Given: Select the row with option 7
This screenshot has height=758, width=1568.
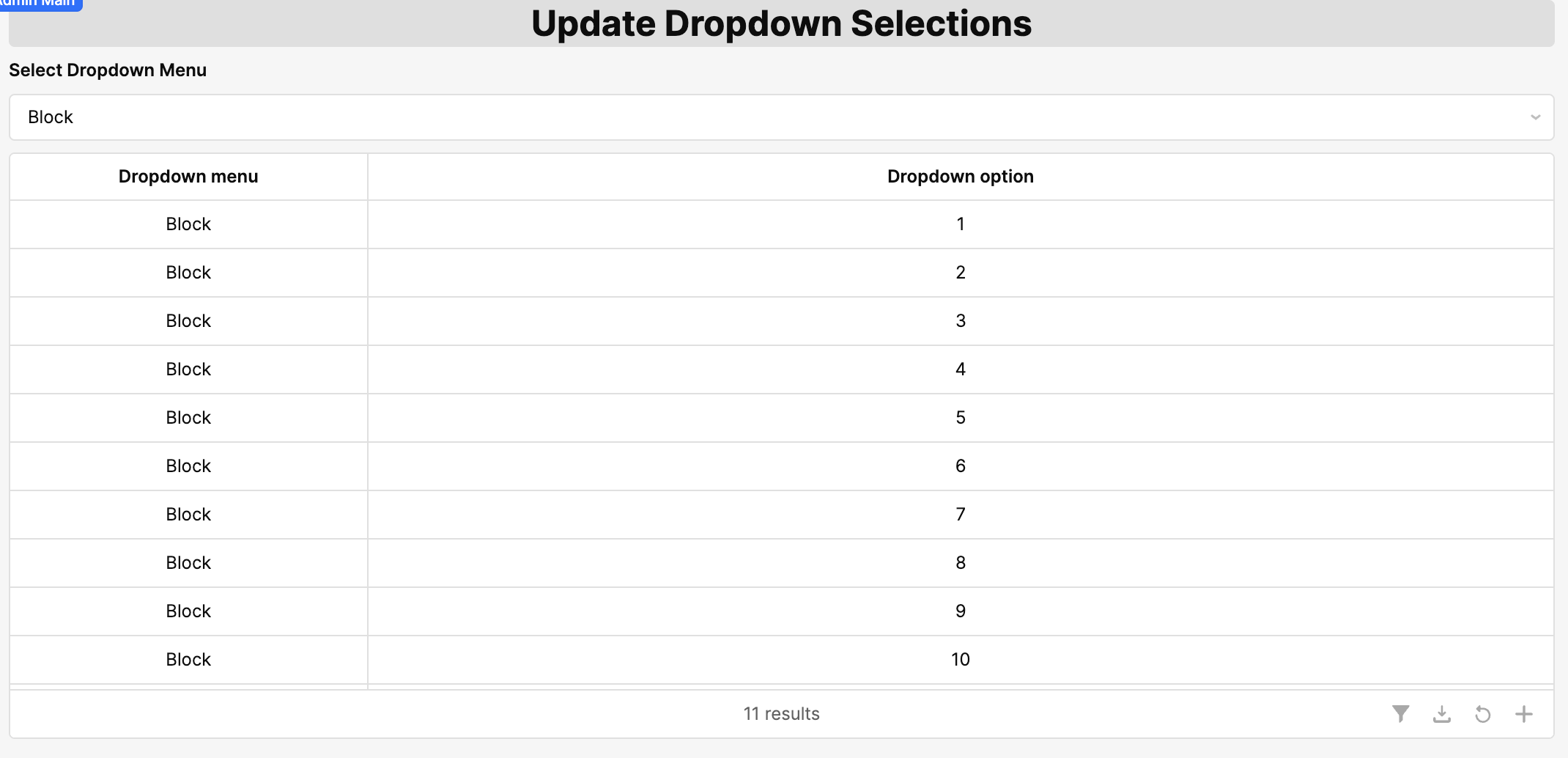Looking at the screenshot, I should tap(960, 515).
